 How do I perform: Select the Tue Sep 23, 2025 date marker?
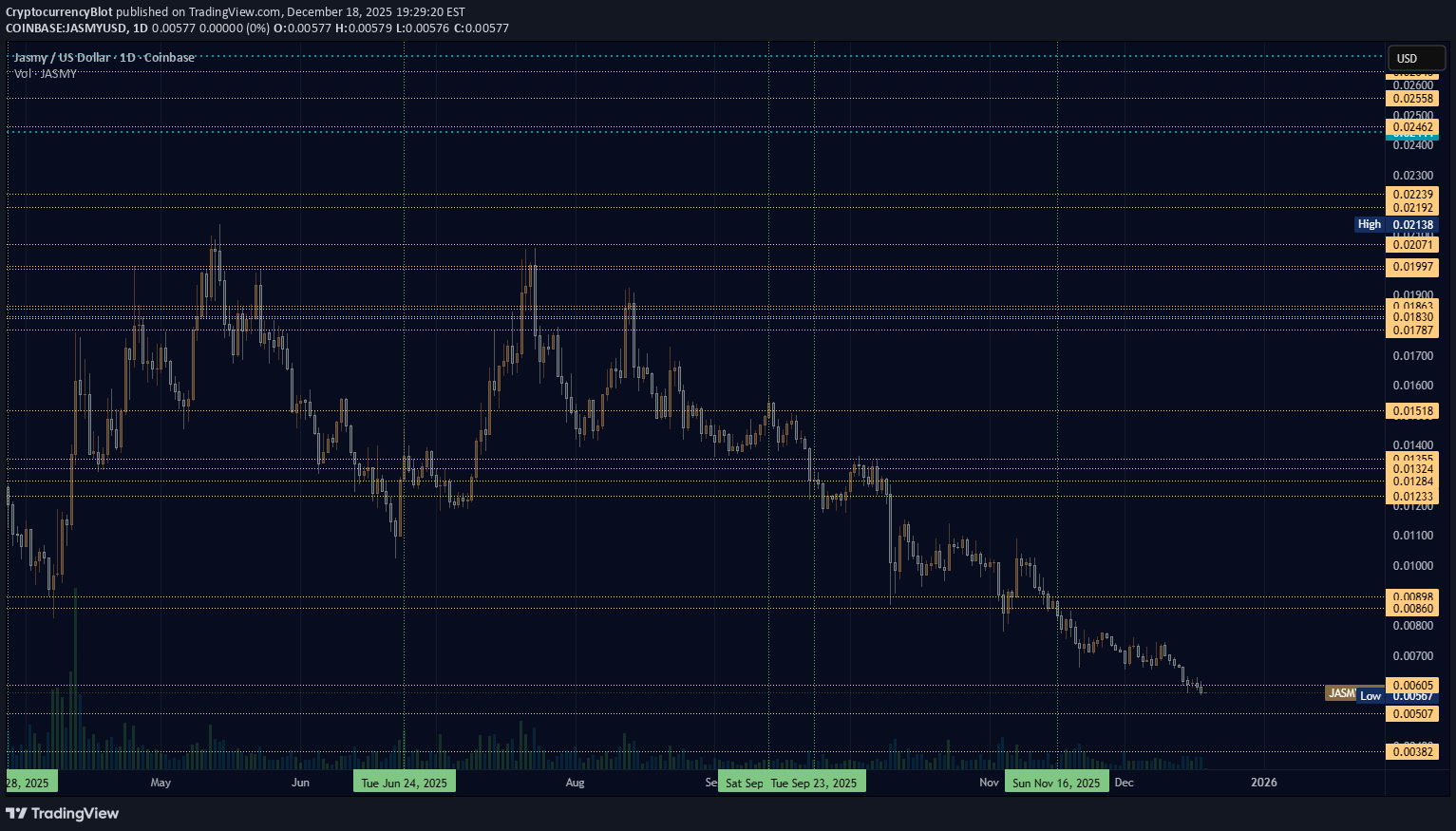pos(814,783)
